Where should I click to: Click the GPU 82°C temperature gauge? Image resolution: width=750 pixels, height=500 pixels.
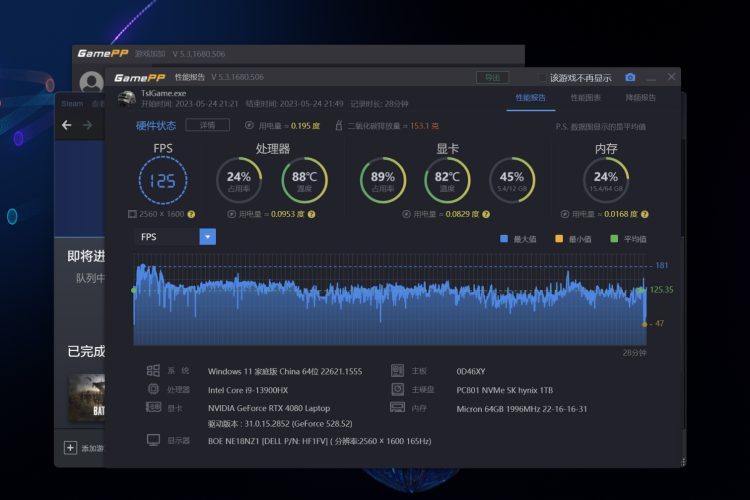tap(447, 180)
